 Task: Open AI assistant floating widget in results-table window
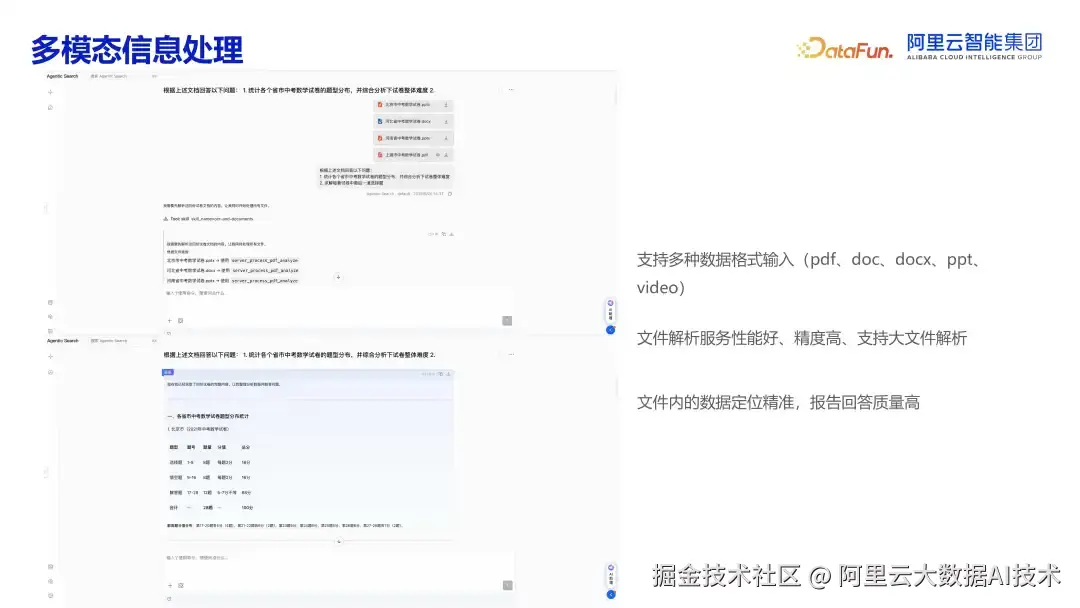610,575
